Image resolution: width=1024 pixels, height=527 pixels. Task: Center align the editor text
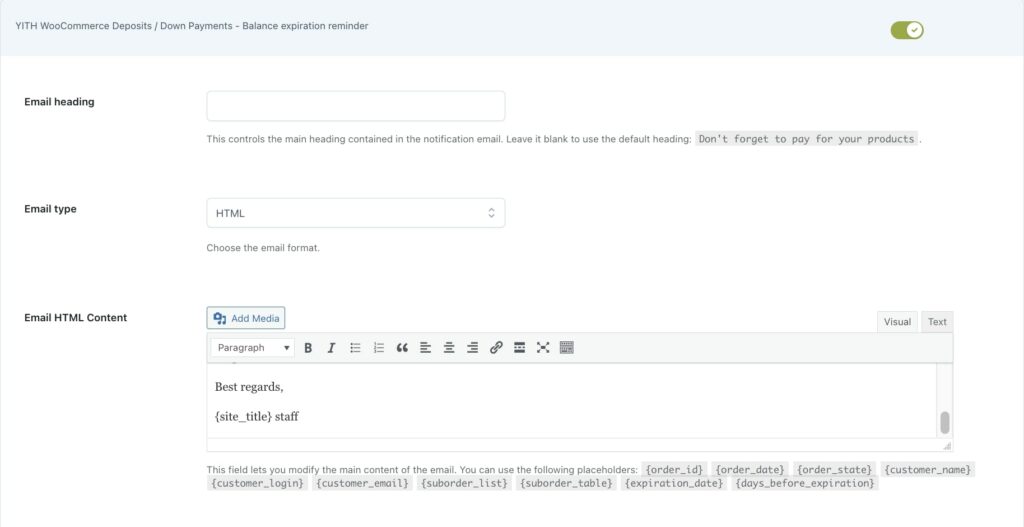tap(449, 348)
